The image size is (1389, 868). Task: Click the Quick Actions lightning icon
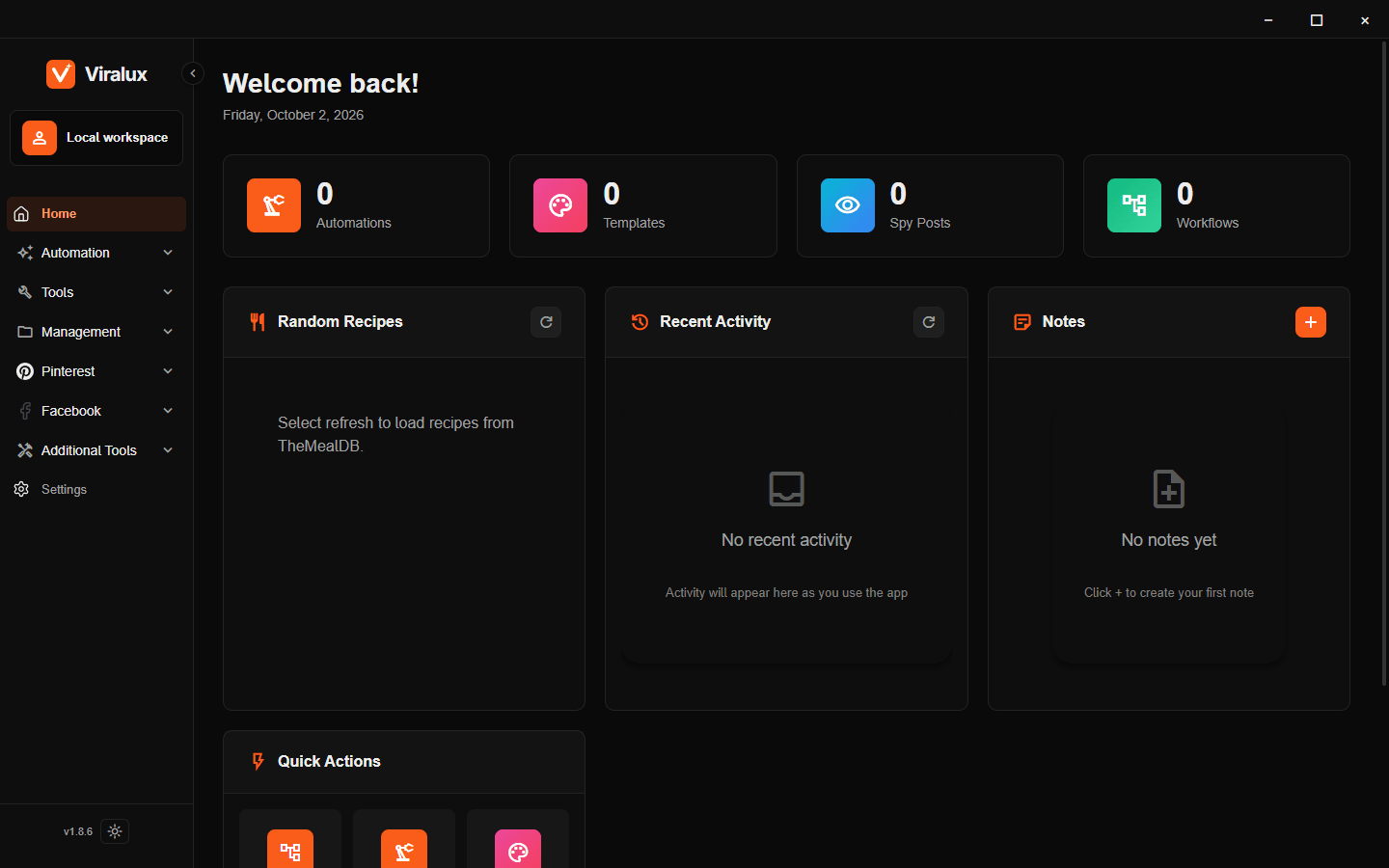click(x=258, y=762)
